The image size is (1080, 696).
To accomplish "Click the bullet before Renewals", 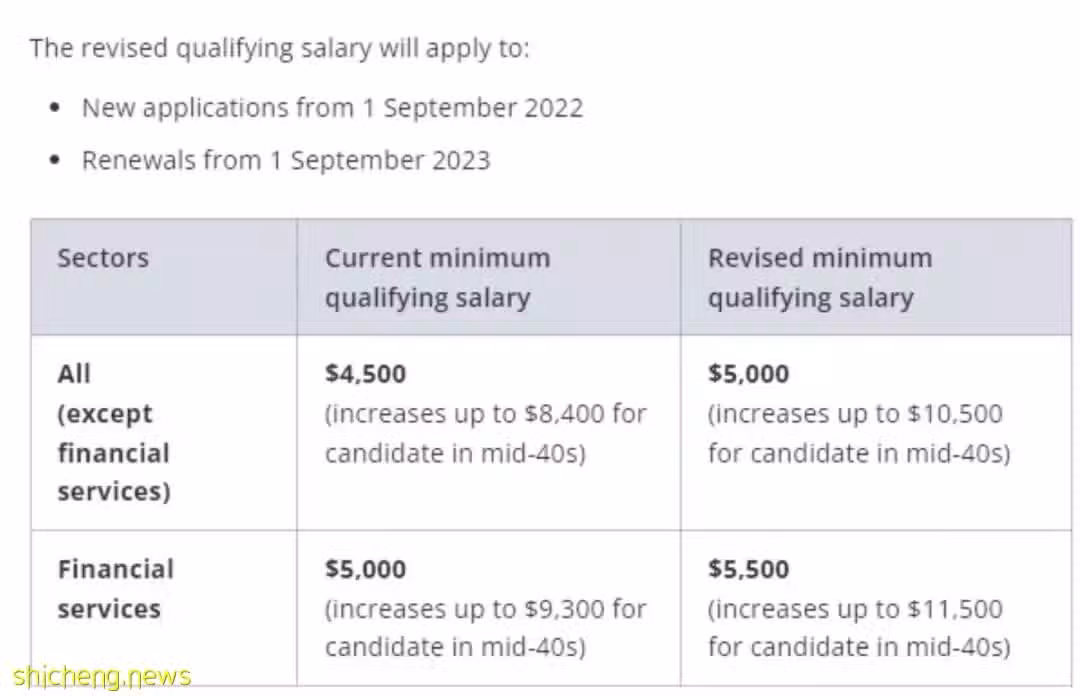I will tap(55, 161).
